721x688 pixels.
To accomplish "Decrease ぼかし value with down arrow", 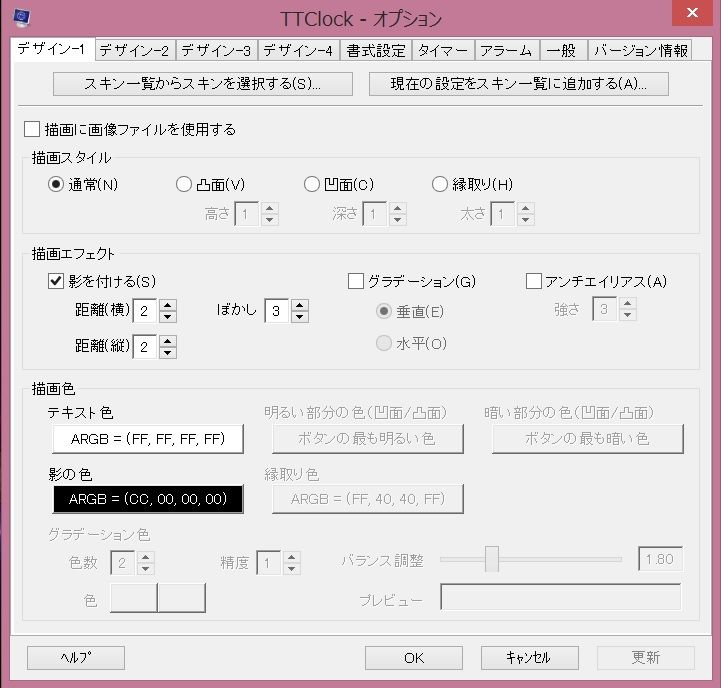I will 300,317.
